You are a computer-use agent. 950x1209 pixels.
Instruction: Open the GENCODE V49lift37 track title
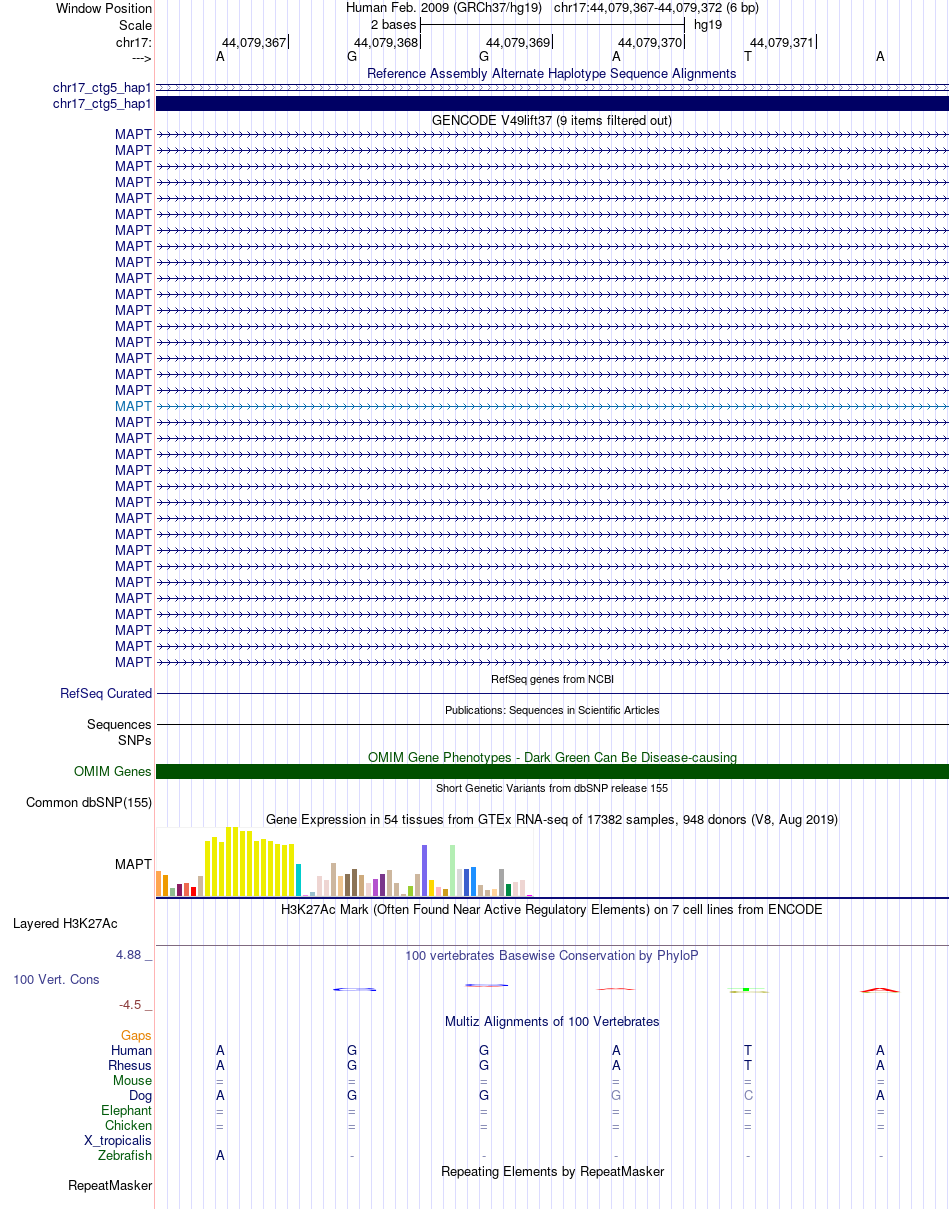pyautogui.click(x=552, y=120)
